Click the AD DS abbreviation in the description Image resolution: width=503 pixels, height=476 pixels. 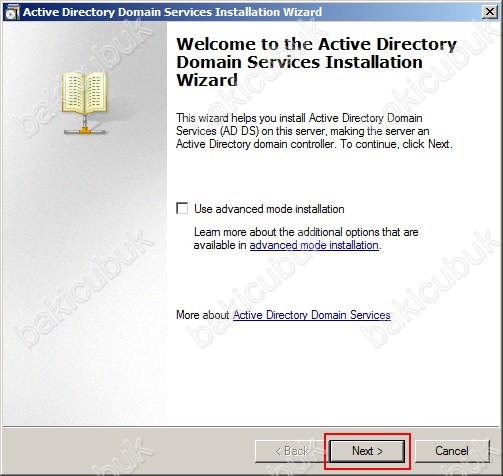point(239,131)
